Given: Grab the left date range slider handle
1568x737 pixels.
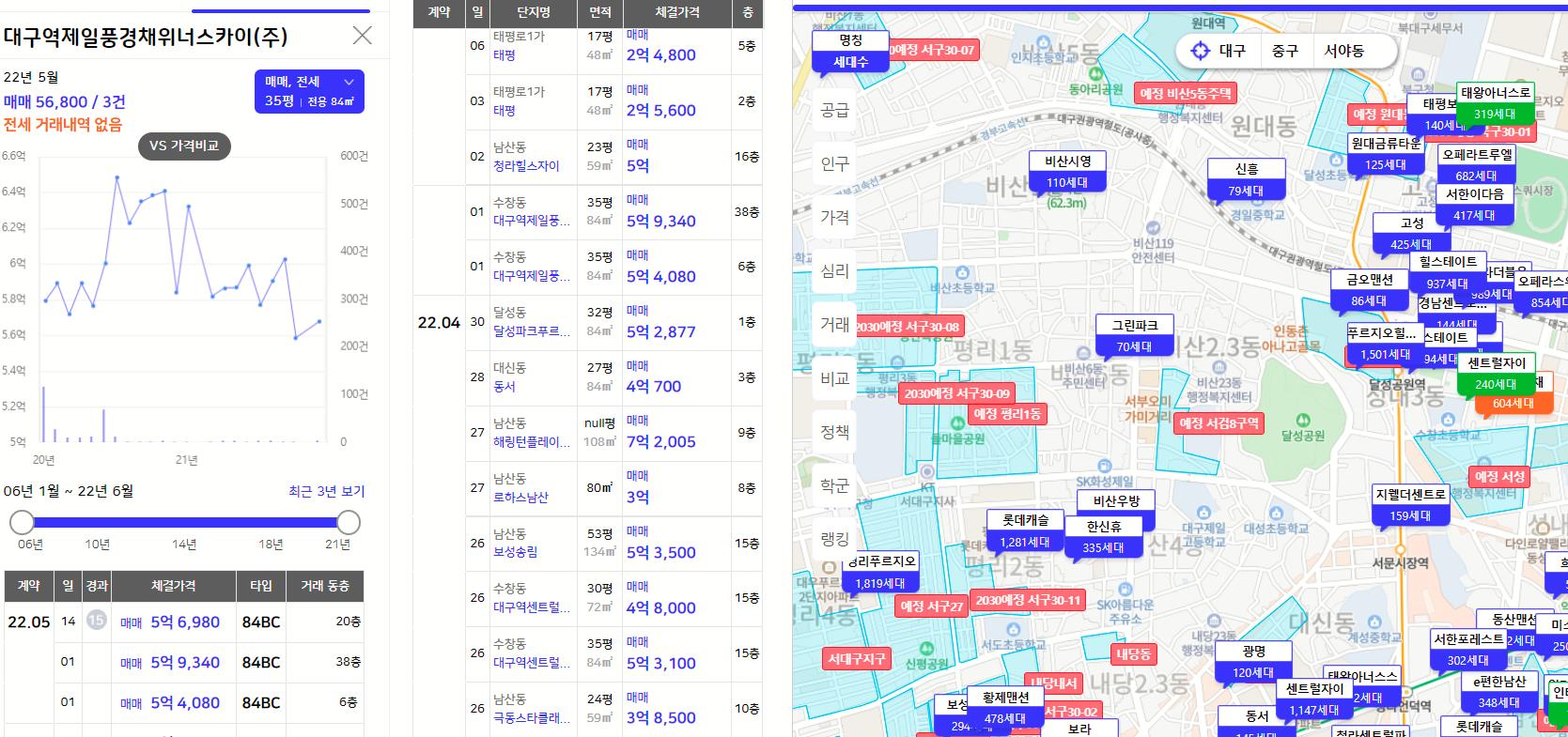Looking at the screenshot, I should tap(22, 522).
